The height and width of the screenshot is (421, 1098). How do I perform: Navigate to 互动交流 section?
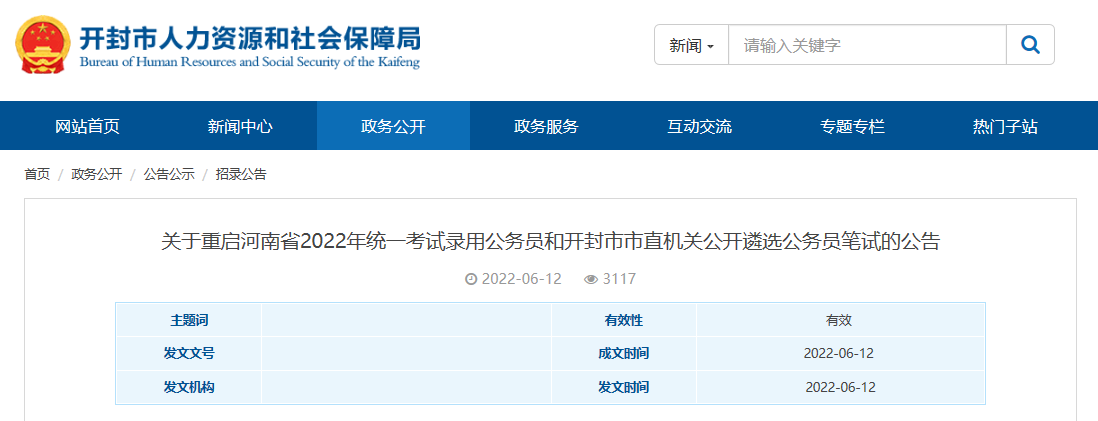click(x=699, y=126)
